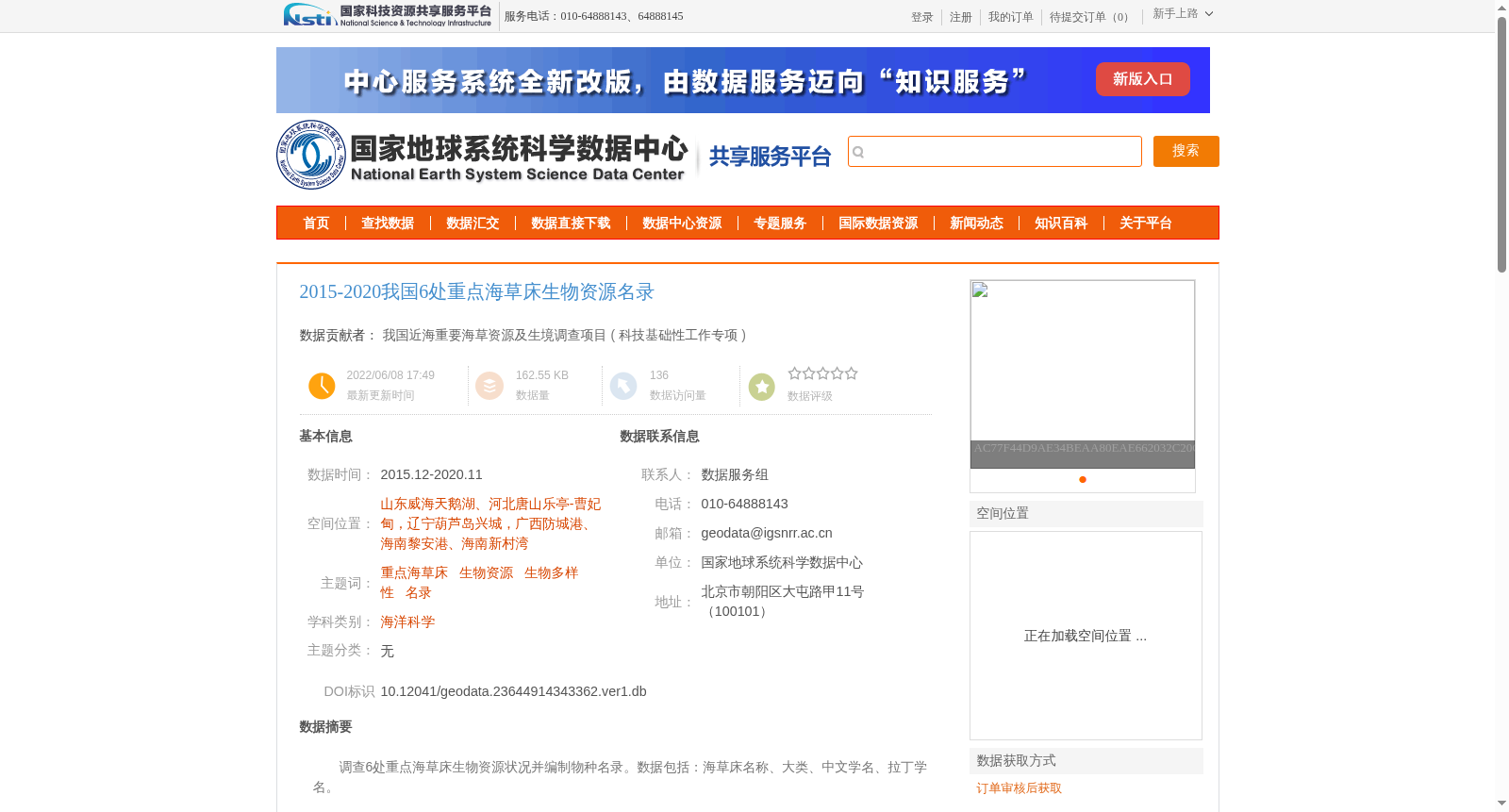Open the 关于平台 menu item
Viewport: 1509px width, 812px height.
[1146, 224]
